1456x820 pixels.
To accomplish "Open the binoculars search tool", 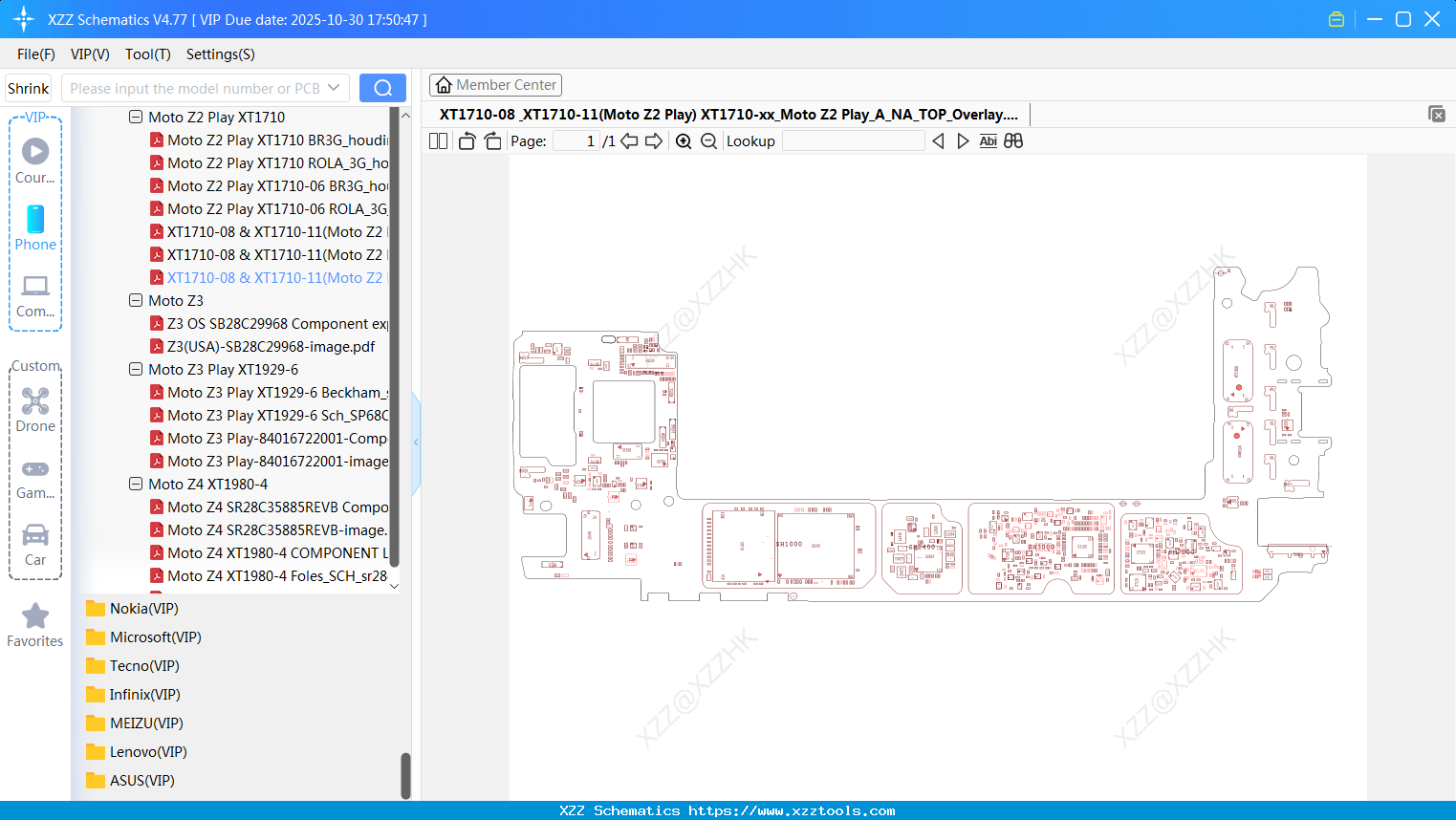I will tap(1013, 141).
